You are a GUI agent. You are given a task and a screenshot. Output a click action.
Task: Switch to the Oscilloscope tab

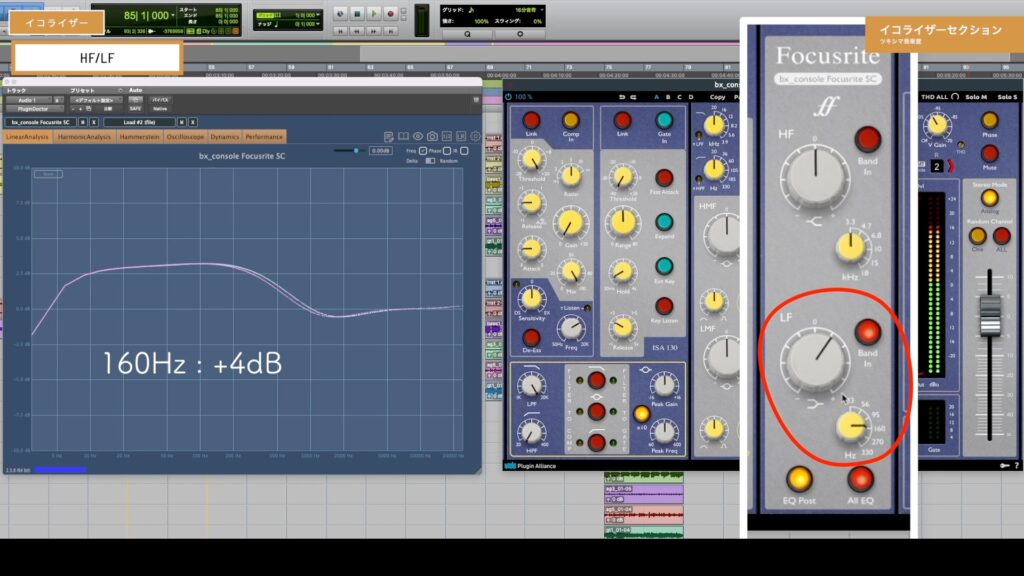coord(185,136)
